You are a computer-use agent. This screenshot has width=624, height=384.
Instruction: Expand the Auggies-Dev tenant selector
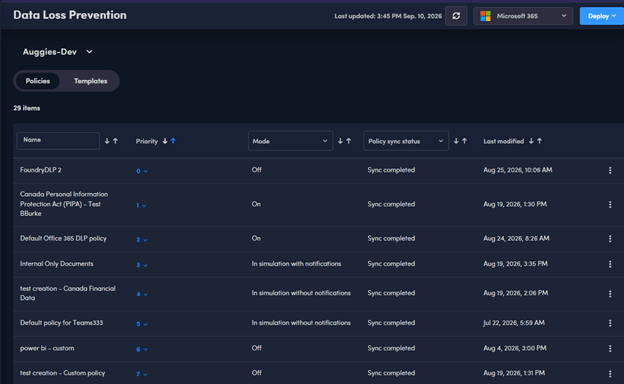click(x=57, y=52)
